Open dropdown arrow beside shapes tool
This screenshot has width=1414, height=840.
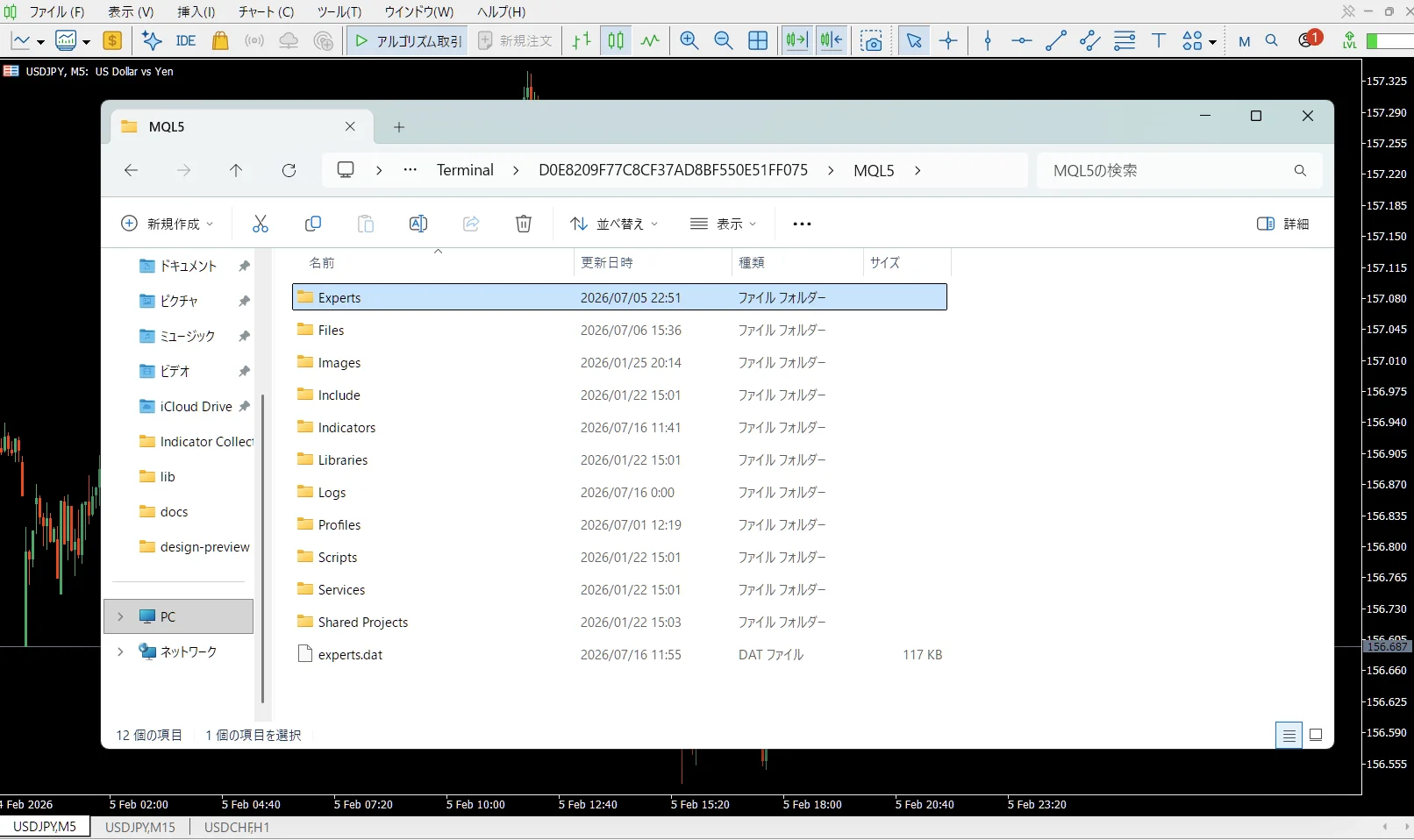(x=1212, y=42)
